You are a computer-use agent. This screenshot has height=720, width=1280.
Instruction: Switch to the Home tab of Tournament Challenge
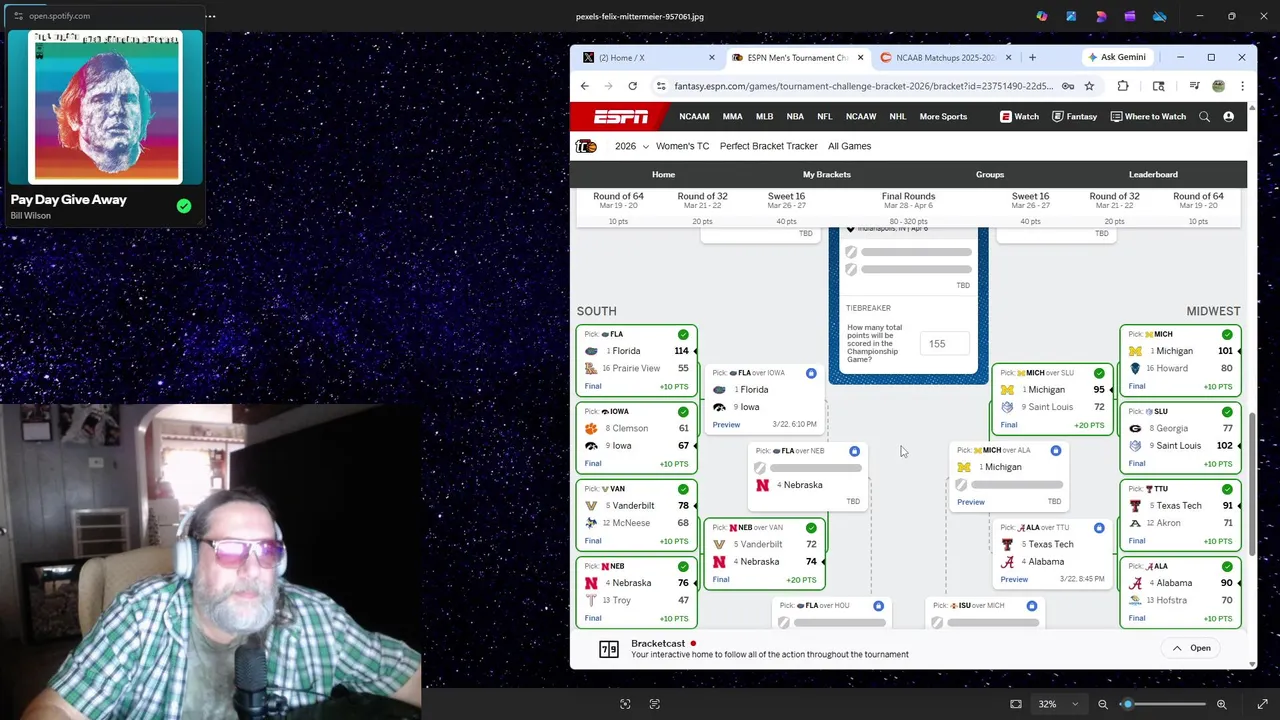coord(663,174)
